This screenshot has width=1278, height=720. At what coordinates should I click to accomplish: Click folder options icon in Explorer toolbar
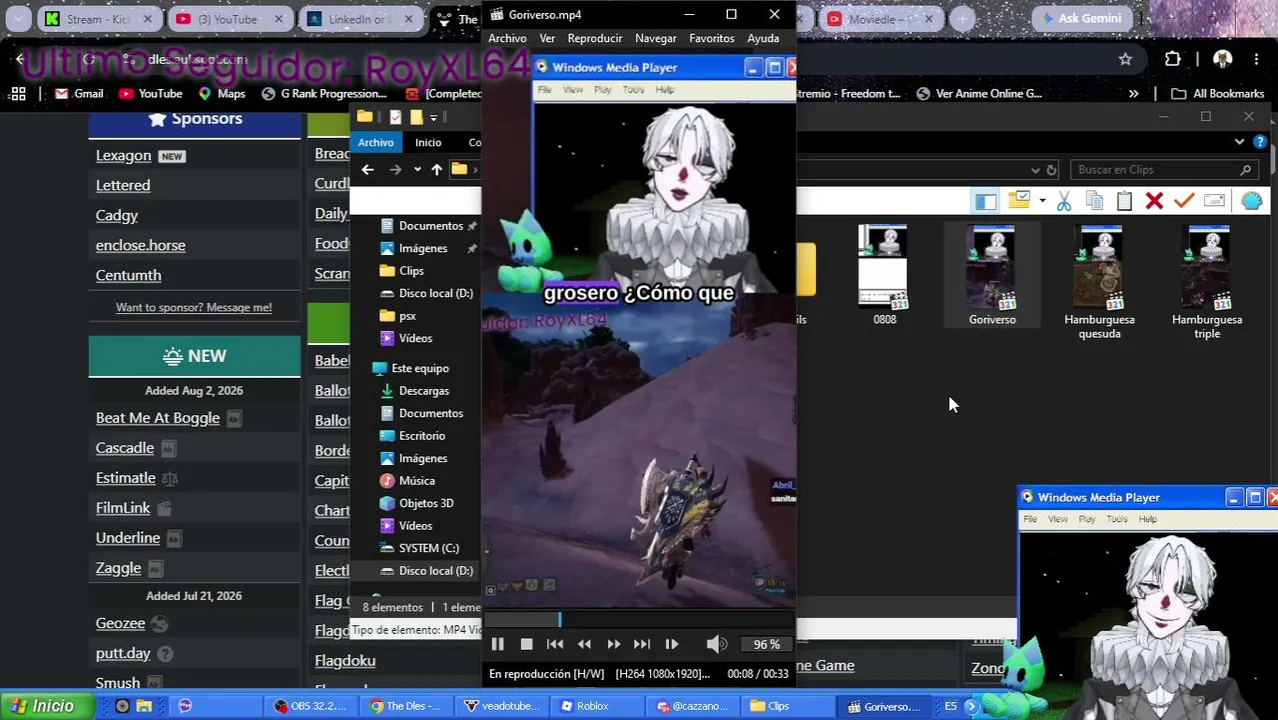pos(1019,201)
